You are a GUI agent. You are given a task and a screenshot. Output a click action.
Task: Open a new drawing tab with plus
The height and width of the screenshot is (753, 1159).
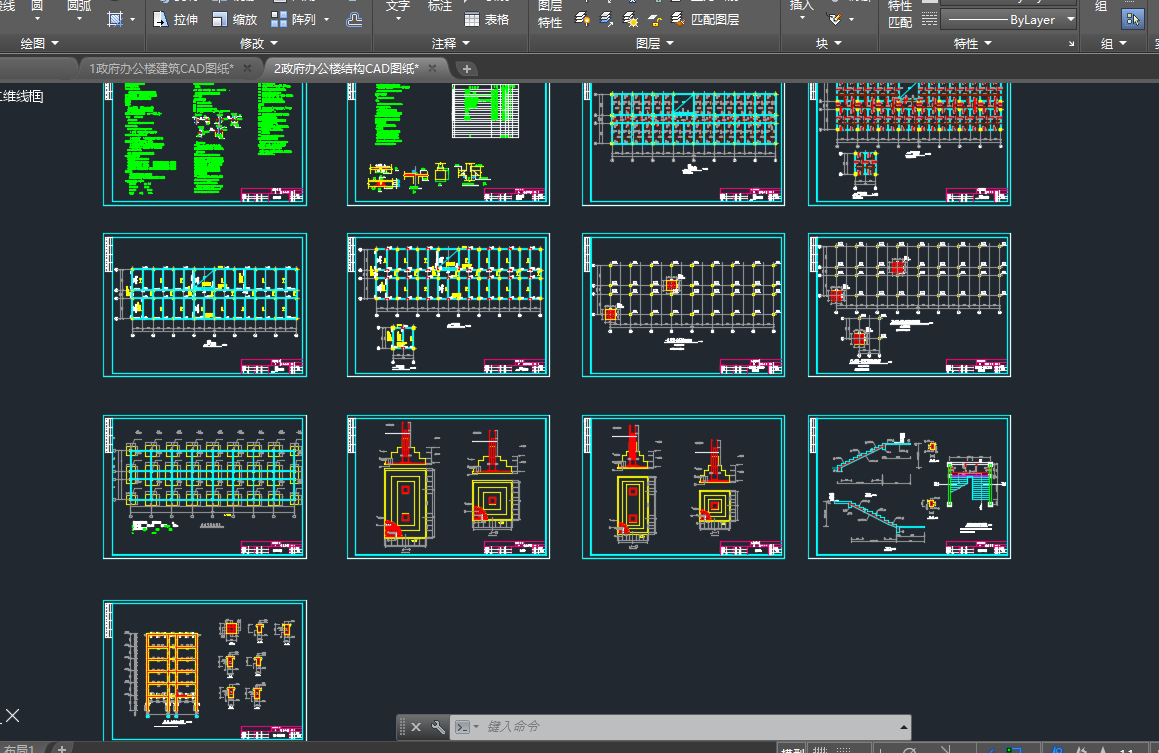[x=467, y=69]
